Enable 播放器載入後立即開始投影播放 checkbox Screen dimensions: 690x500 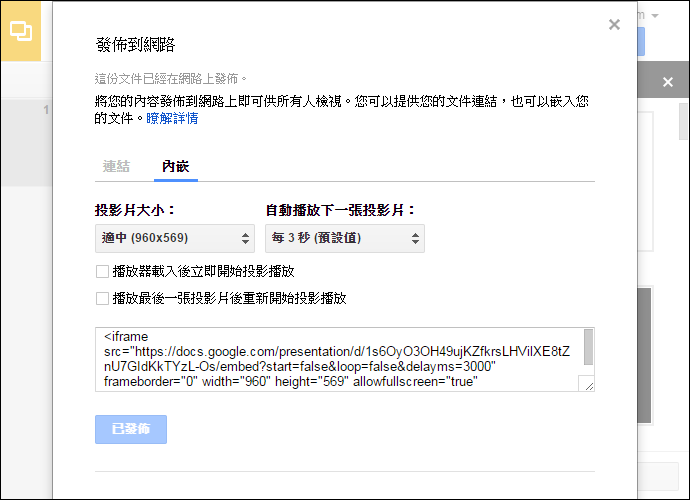click(102, 272)
